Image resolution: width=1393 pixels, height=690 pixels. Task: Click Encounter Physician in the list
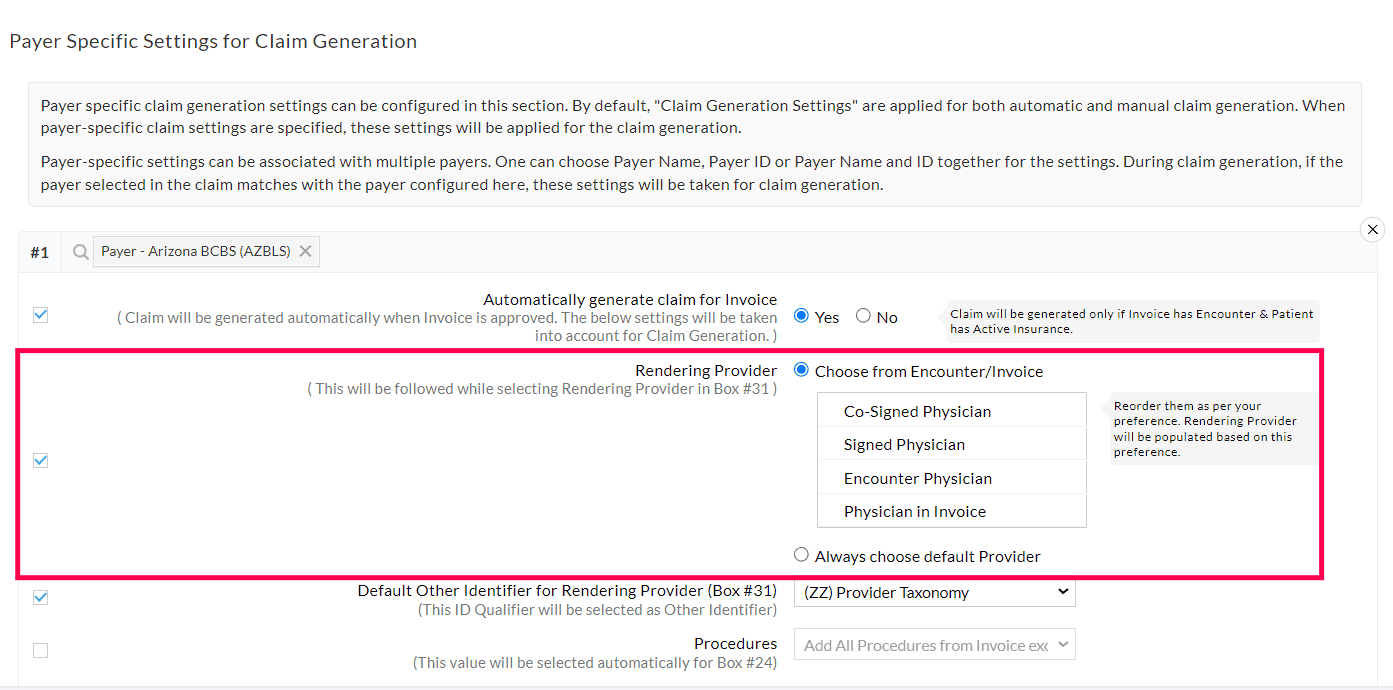tap(917, 478)
